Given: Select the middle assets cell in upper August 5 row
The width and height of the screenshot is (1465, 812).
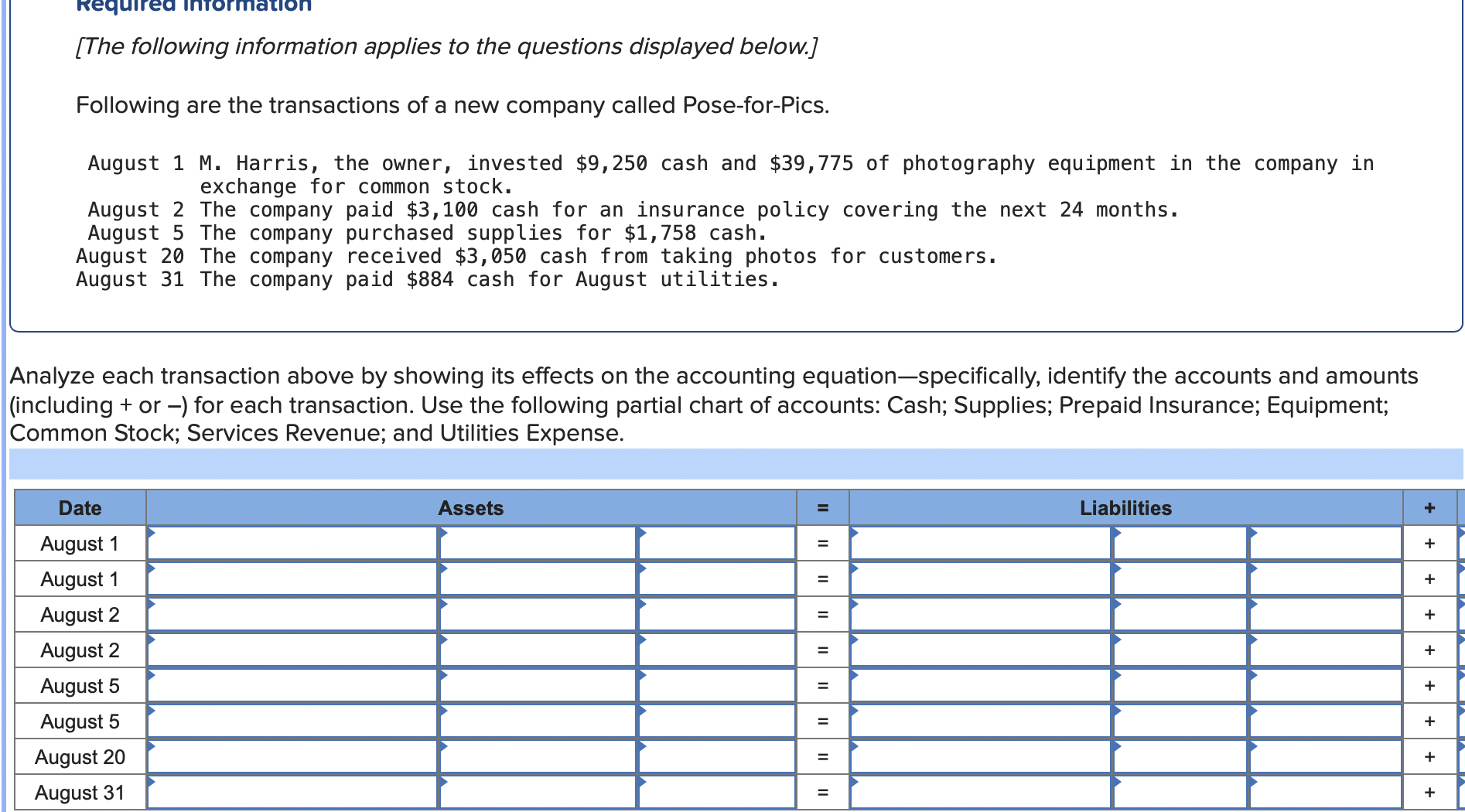Looking at the screenshot, I should point(538,685).
